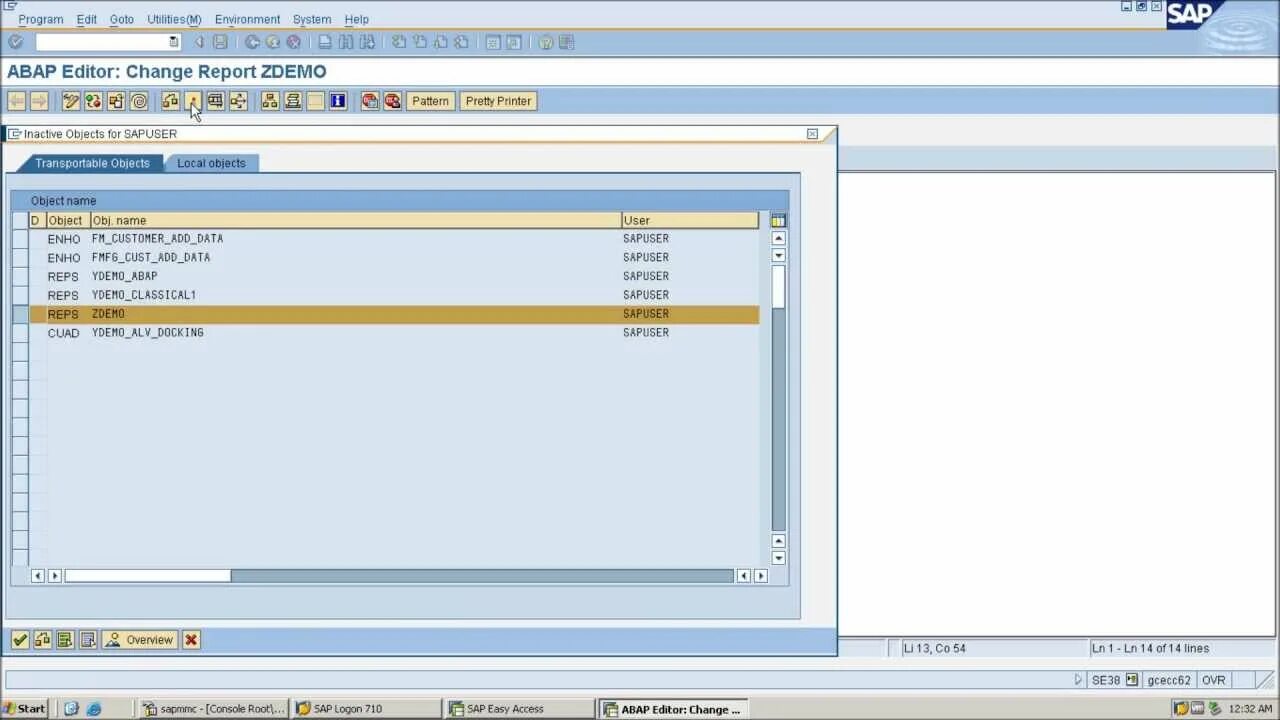This screenshot has height=720, width=1280.
Task: Click the Display Object List icon
Action: pyautogui.click(x=270, y=101)
